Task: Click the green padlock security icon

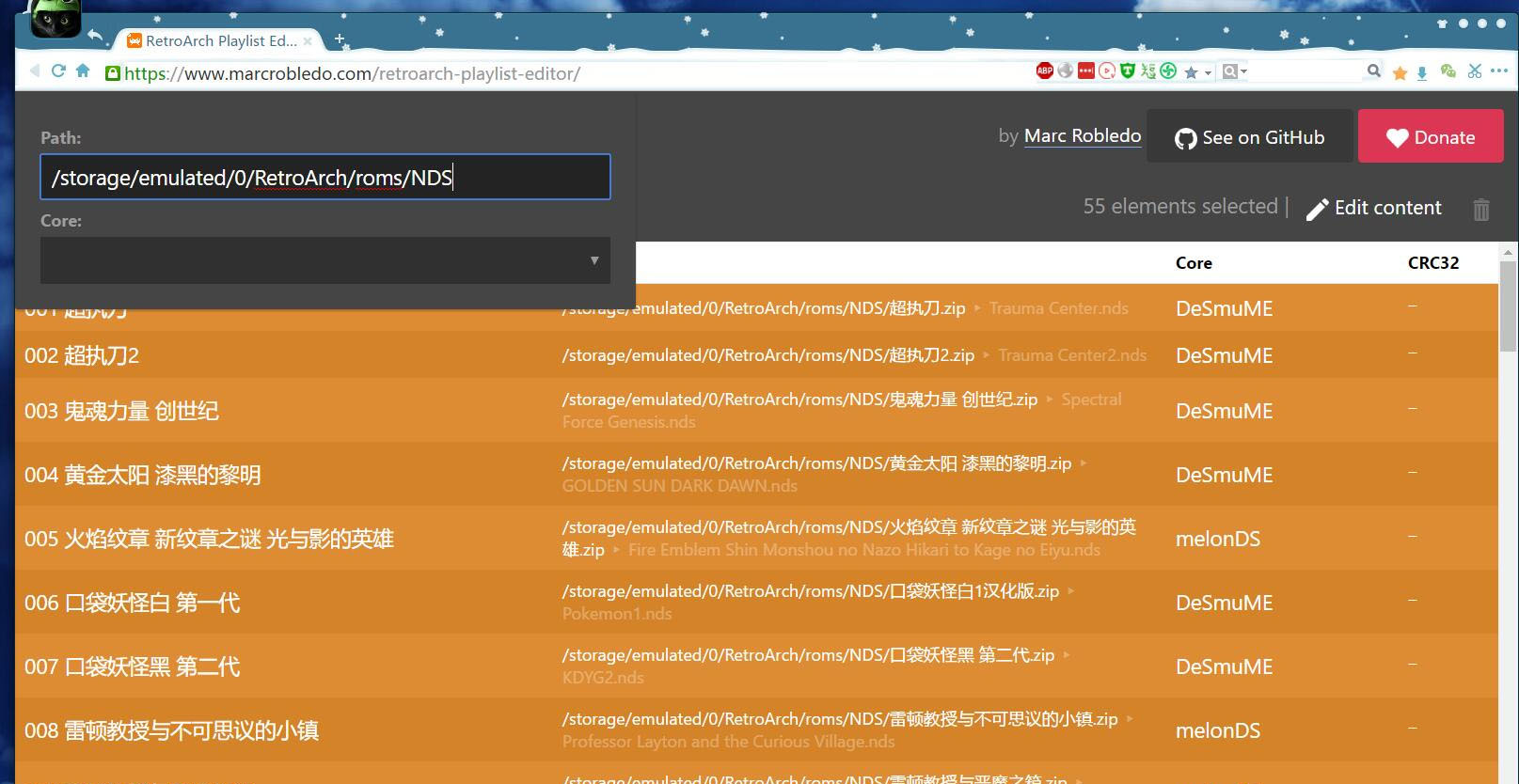Action: coord(113,73)
